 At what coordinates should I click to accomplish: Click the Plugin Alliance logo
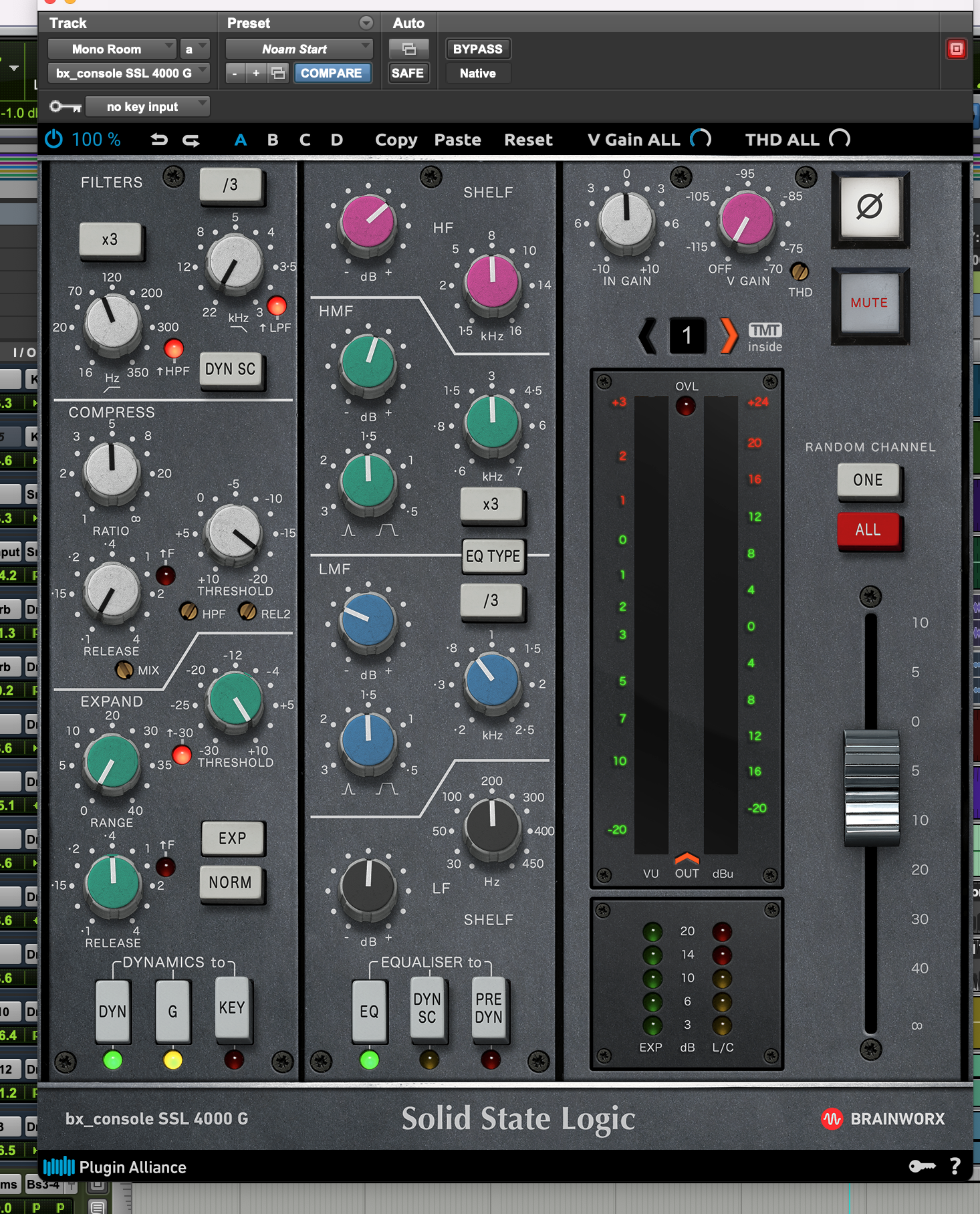click(115, 1167)
